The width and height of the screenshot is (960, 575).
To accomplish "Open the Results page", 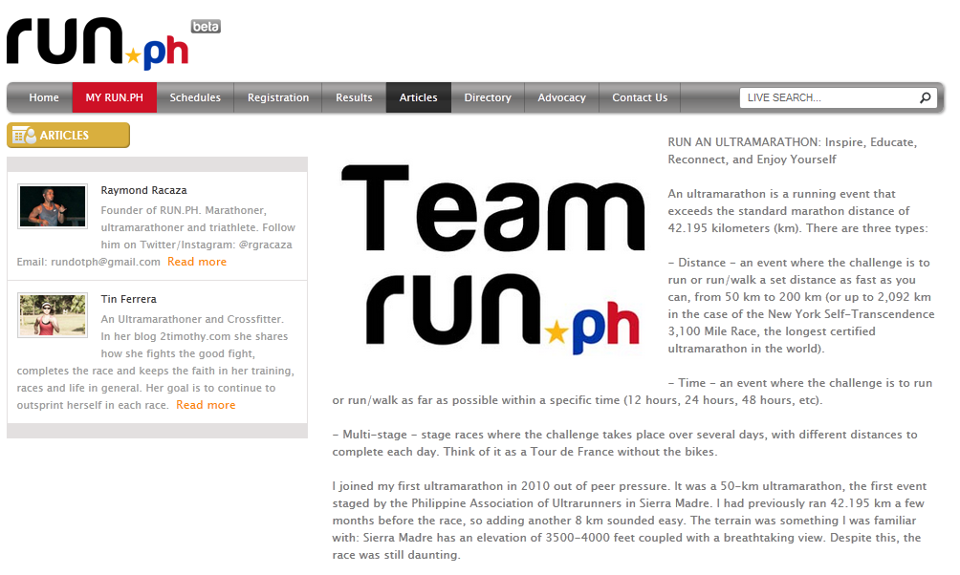I will (x=354, y=98).
